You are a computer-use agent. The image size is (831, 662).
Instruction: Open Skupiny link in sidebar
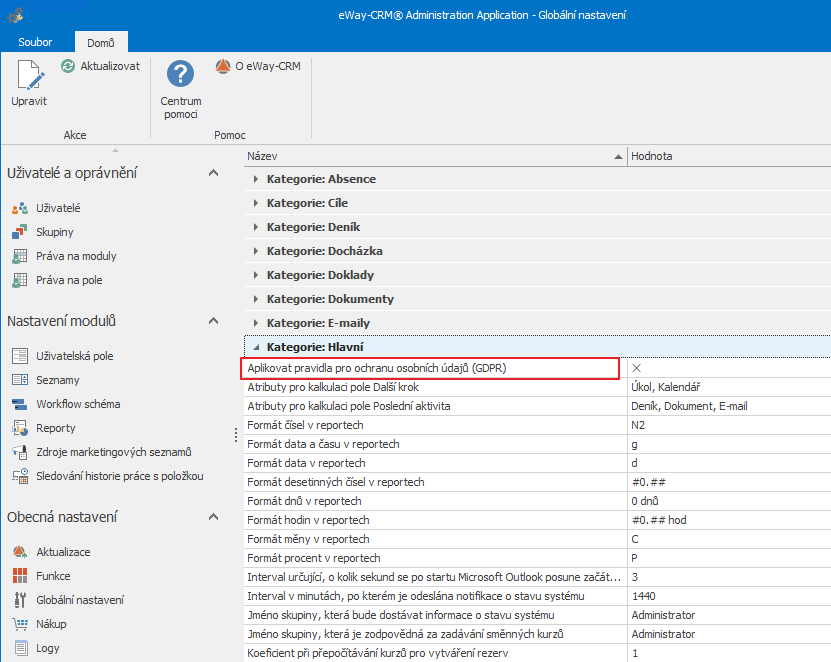tap(55, 232)
